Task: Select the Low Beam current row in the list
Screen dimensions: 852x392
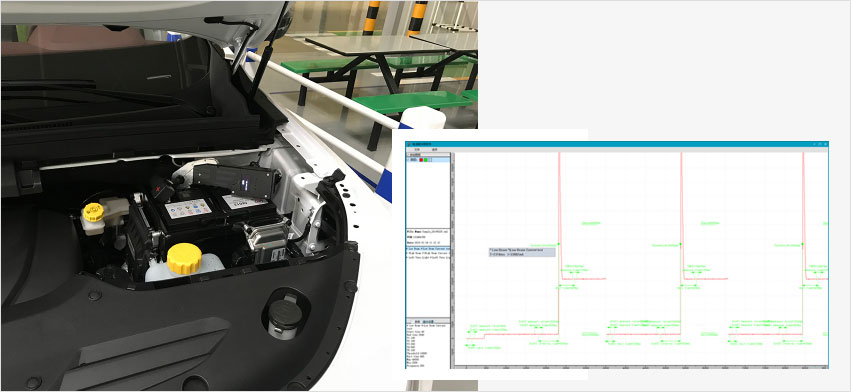Action: tap(428, 249)
